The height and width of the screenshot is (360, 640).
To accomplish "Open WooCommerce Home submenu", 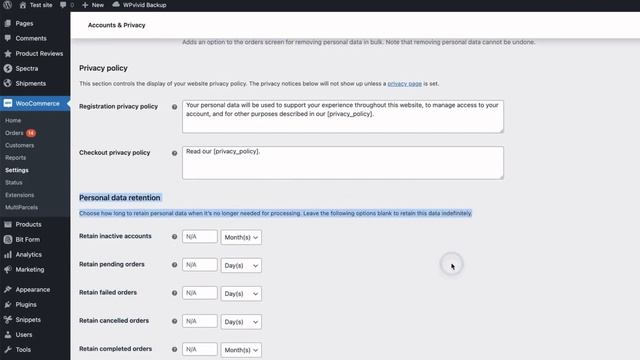I will click(x=13, y=120).
